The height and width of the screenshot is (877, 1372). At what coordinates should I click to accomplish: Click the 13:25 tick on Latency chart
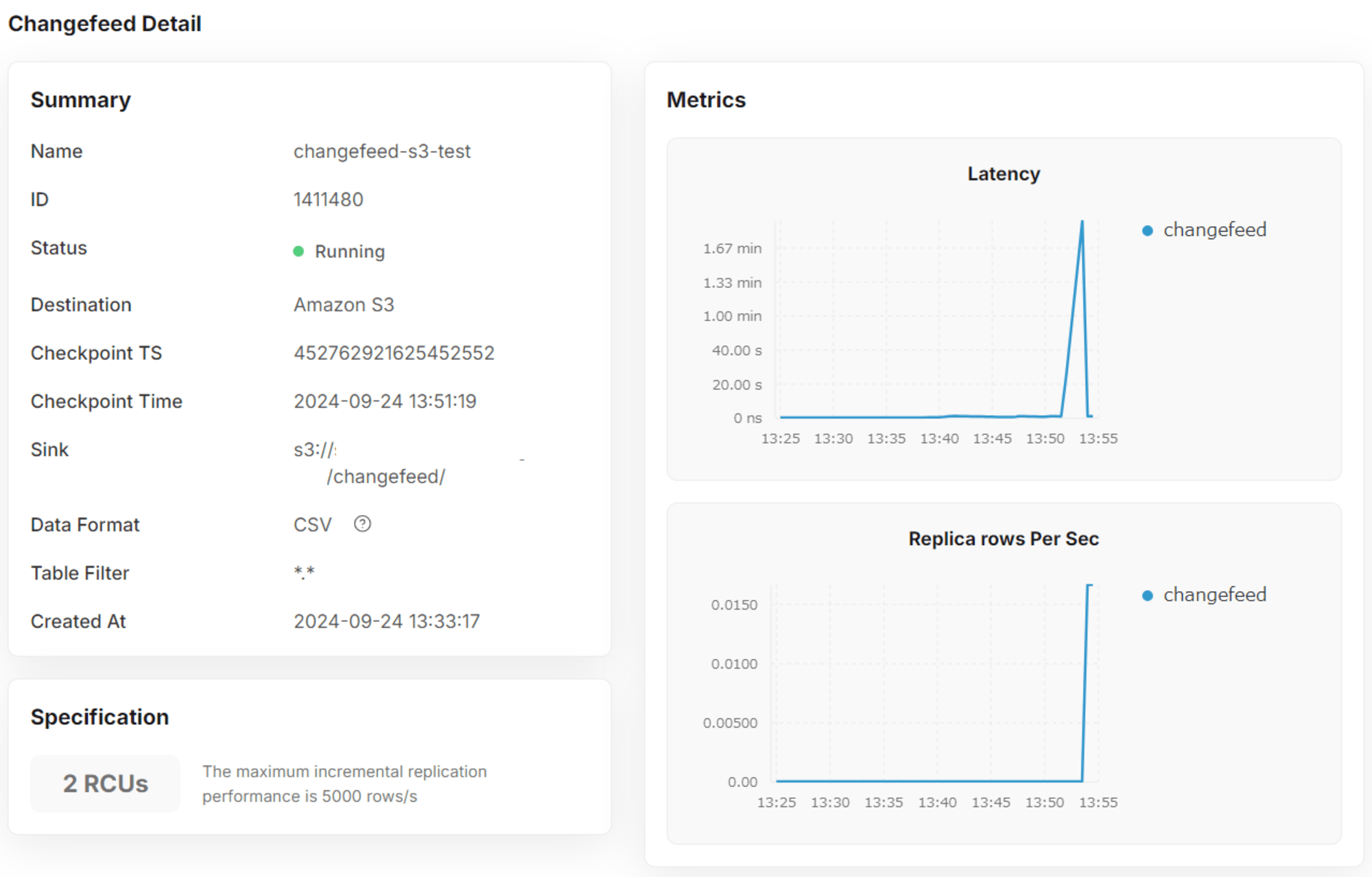coord(781,439)
